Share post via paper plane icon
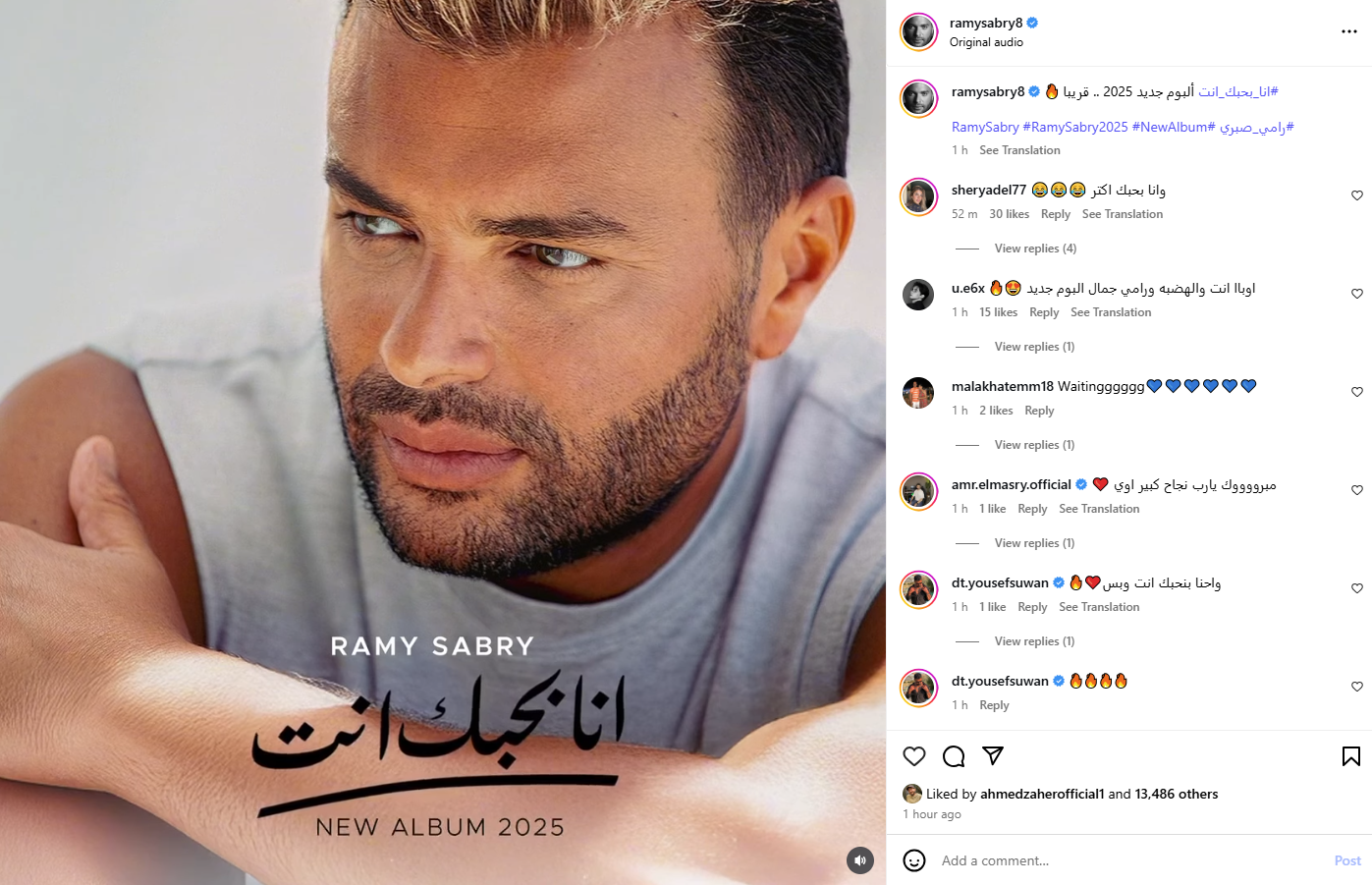 coord(993,755)
